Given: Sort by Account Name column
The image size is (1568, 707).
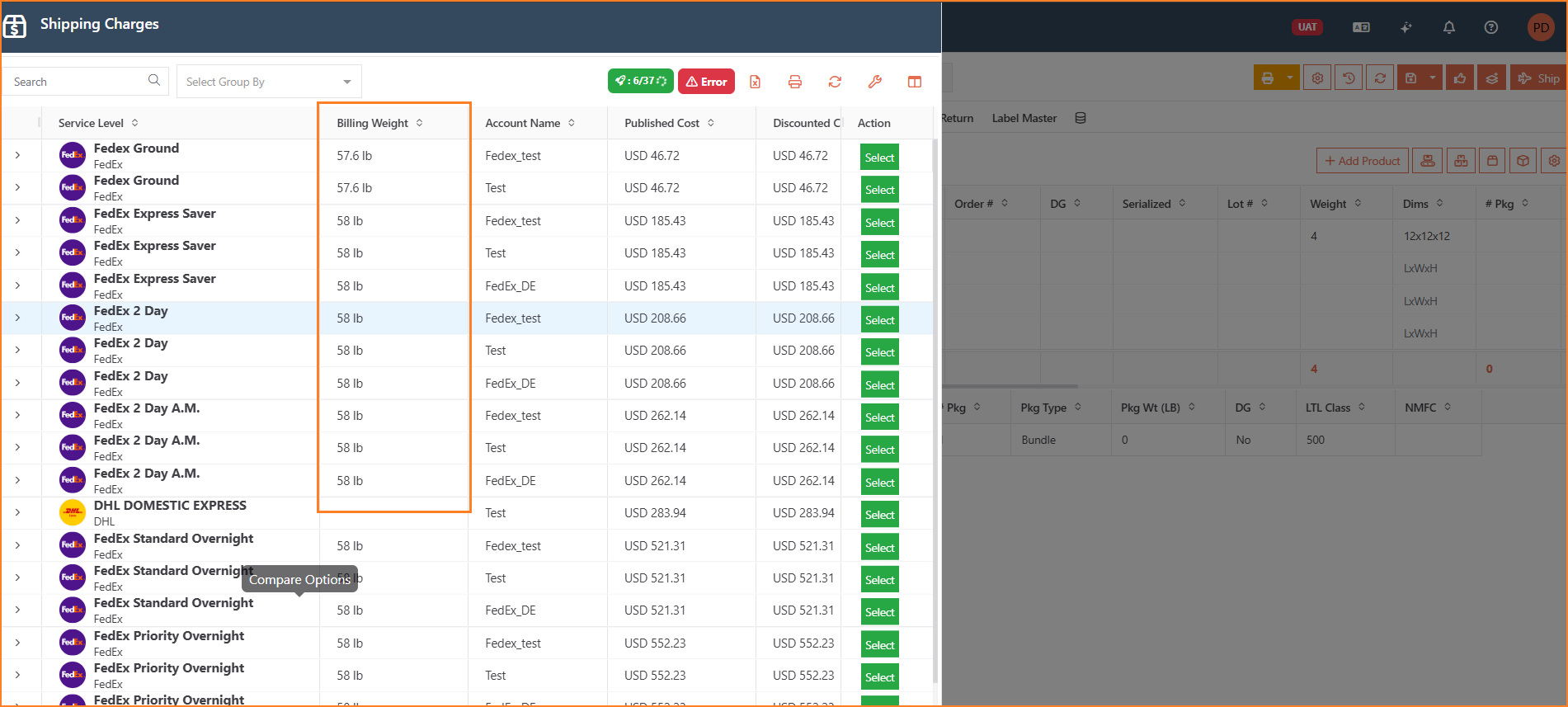Looking at the screenshot, I should 572,123.
